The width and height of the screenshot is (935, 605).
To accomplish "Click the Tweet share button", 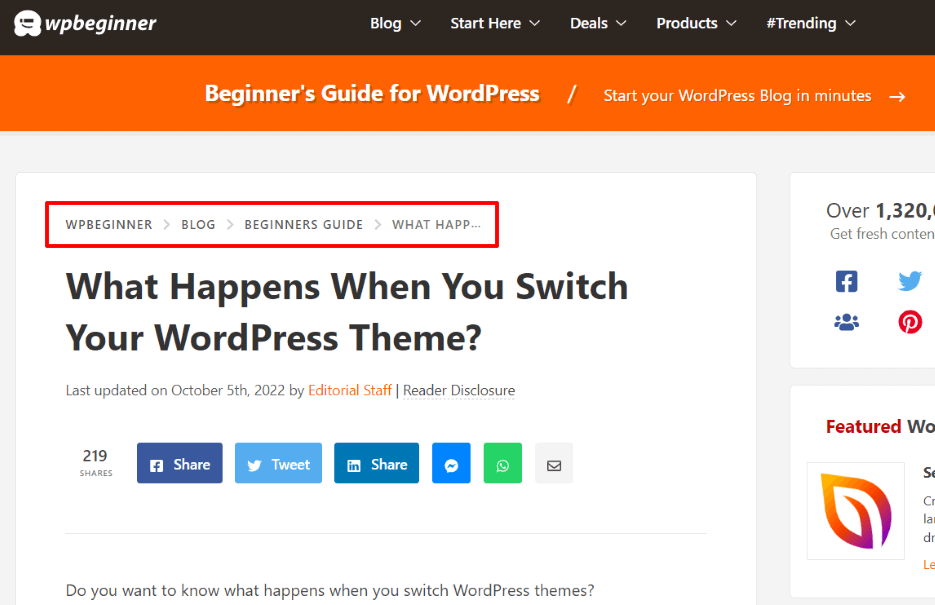I will pyautogui.click(x=278, y=463).
